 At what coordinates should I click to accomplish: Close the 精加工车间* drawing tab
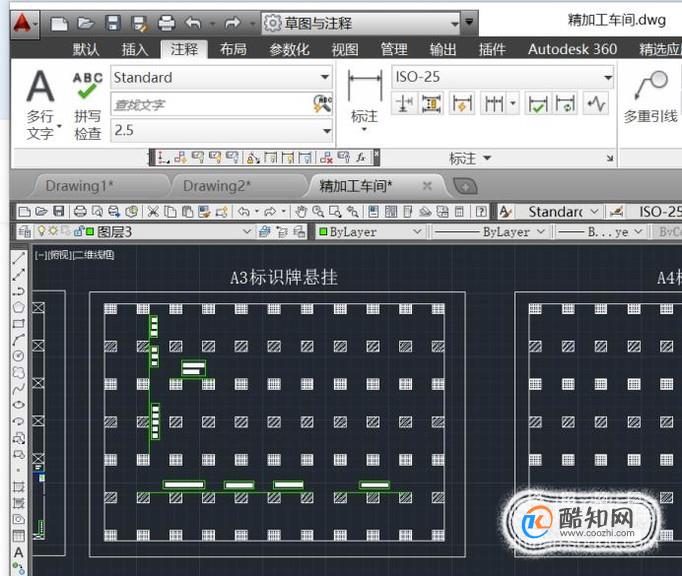427,186
